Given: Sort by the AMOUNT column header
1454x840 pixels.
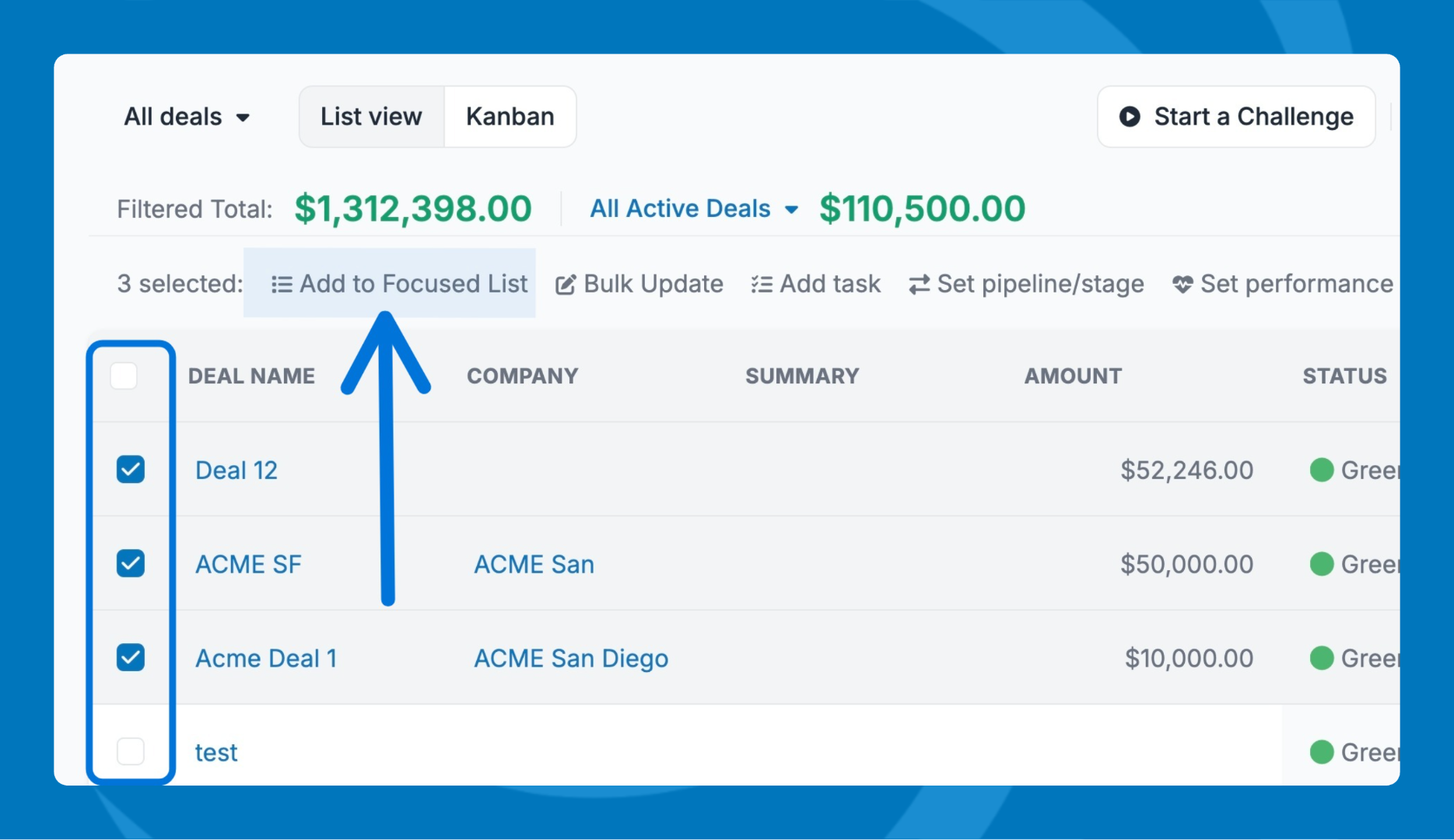Looking at the screenshot, I should point(1072,376).
